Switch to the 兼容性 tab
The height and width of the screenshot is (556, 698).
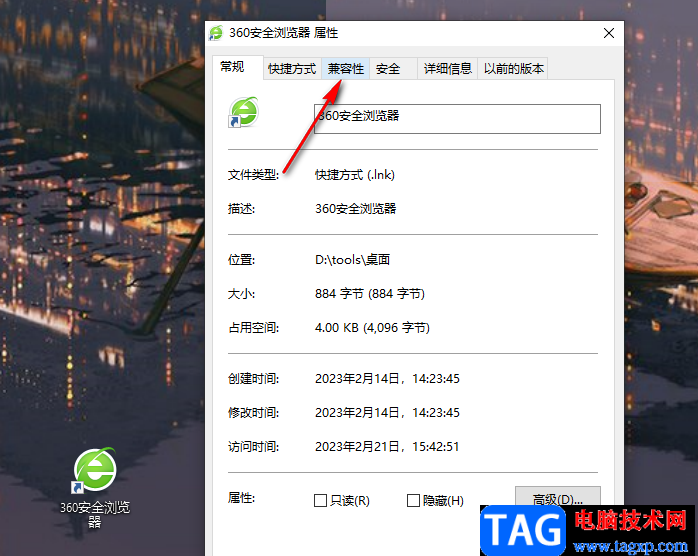point(345,69)
